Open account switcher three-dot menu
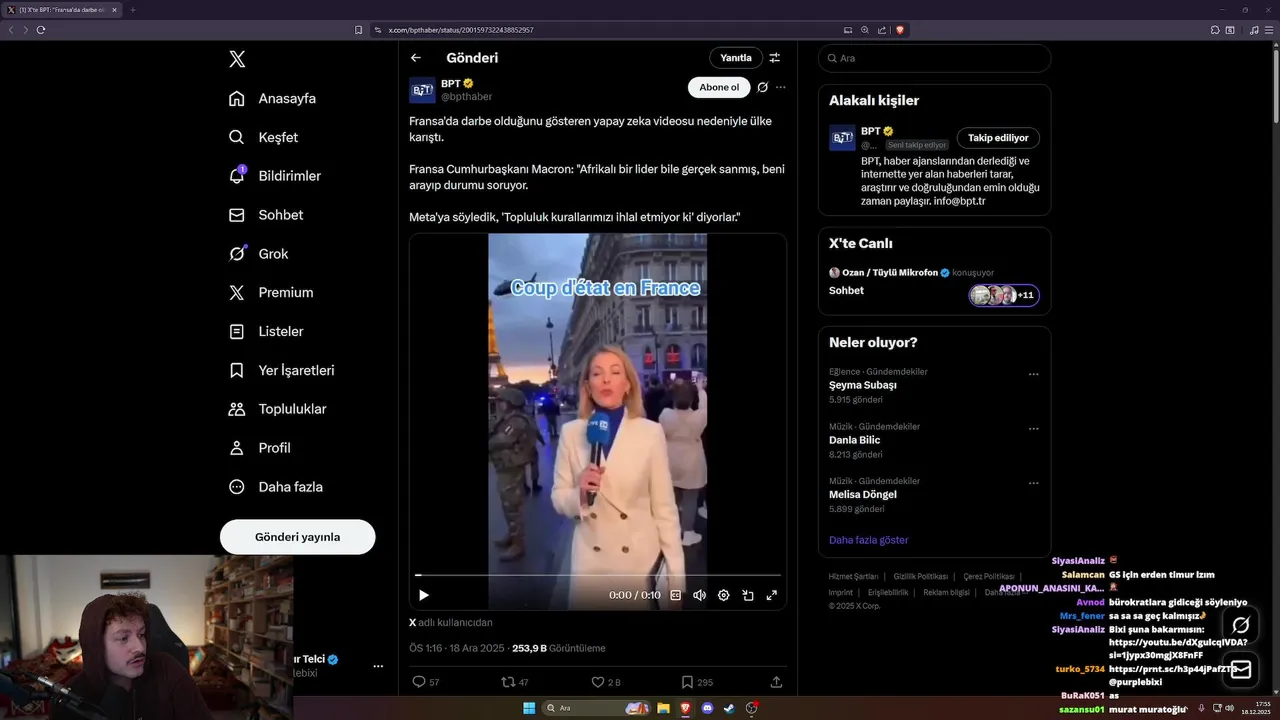Image resolution: width=1280 pixels, height=720 pixels. click(x=378, y=666)
